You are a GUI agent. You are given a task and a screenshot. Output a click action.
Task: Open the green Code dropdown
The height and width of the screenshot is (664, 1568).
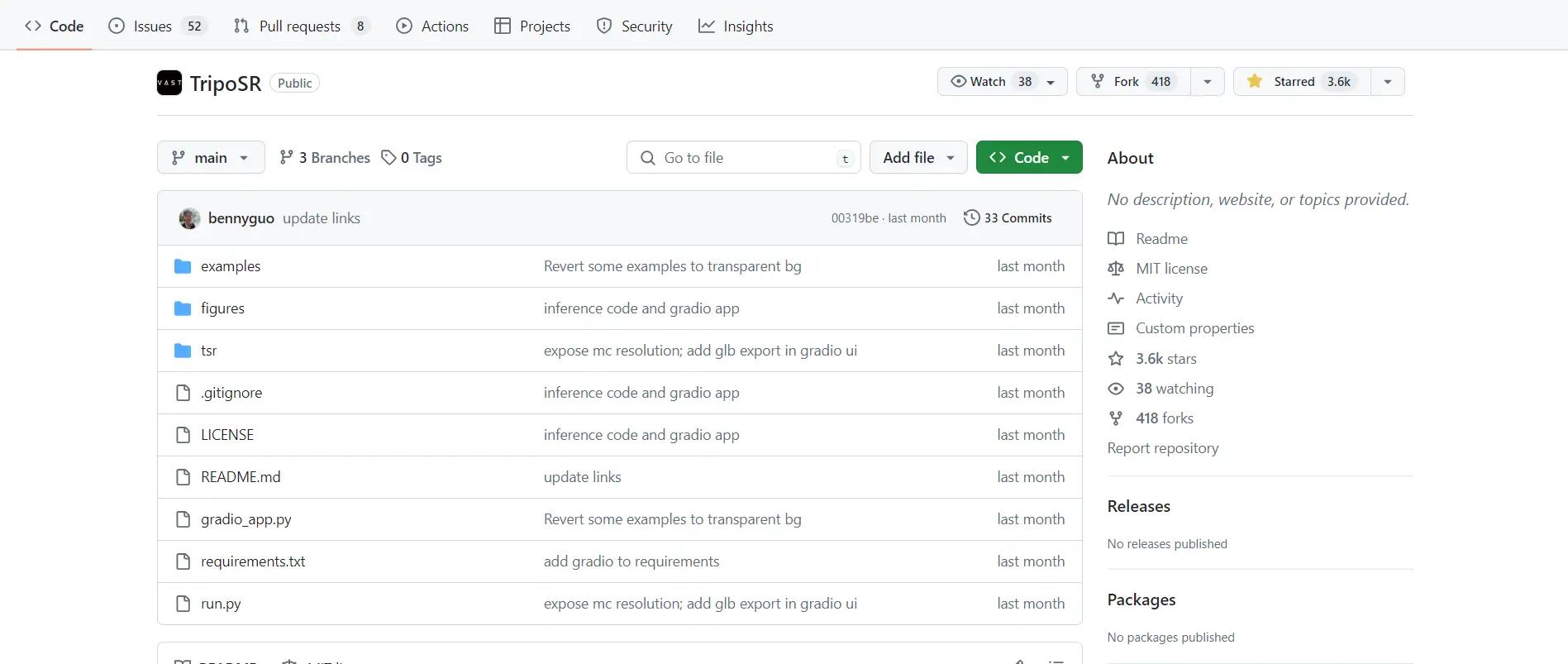point(1029,157)
